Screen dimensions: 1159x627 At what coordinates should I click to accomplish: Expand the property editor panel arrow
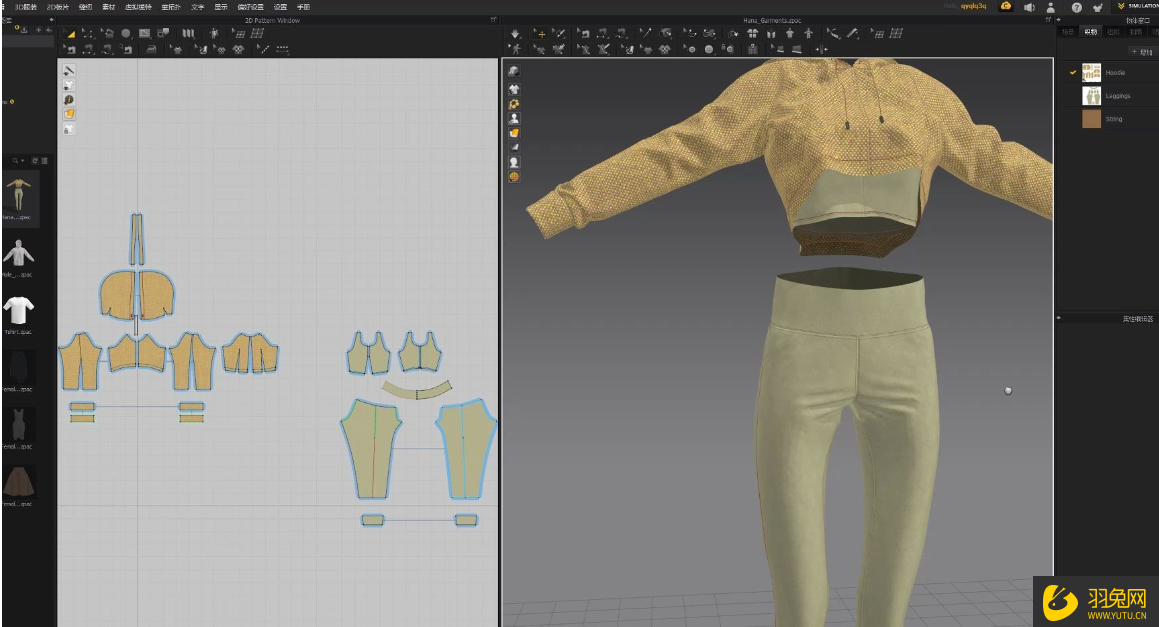point(1060,318)
